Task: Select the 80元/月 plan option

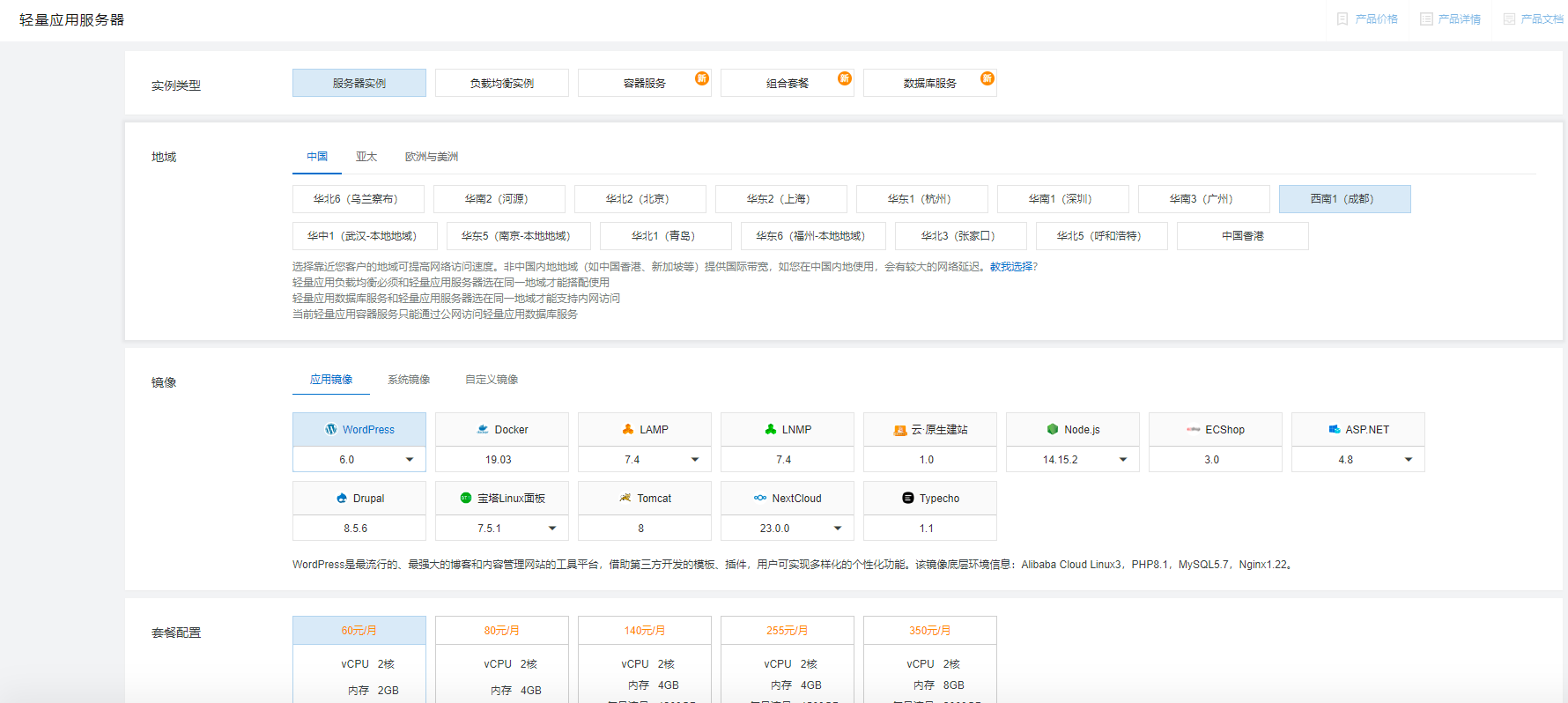Action: (x=501, y=631)
